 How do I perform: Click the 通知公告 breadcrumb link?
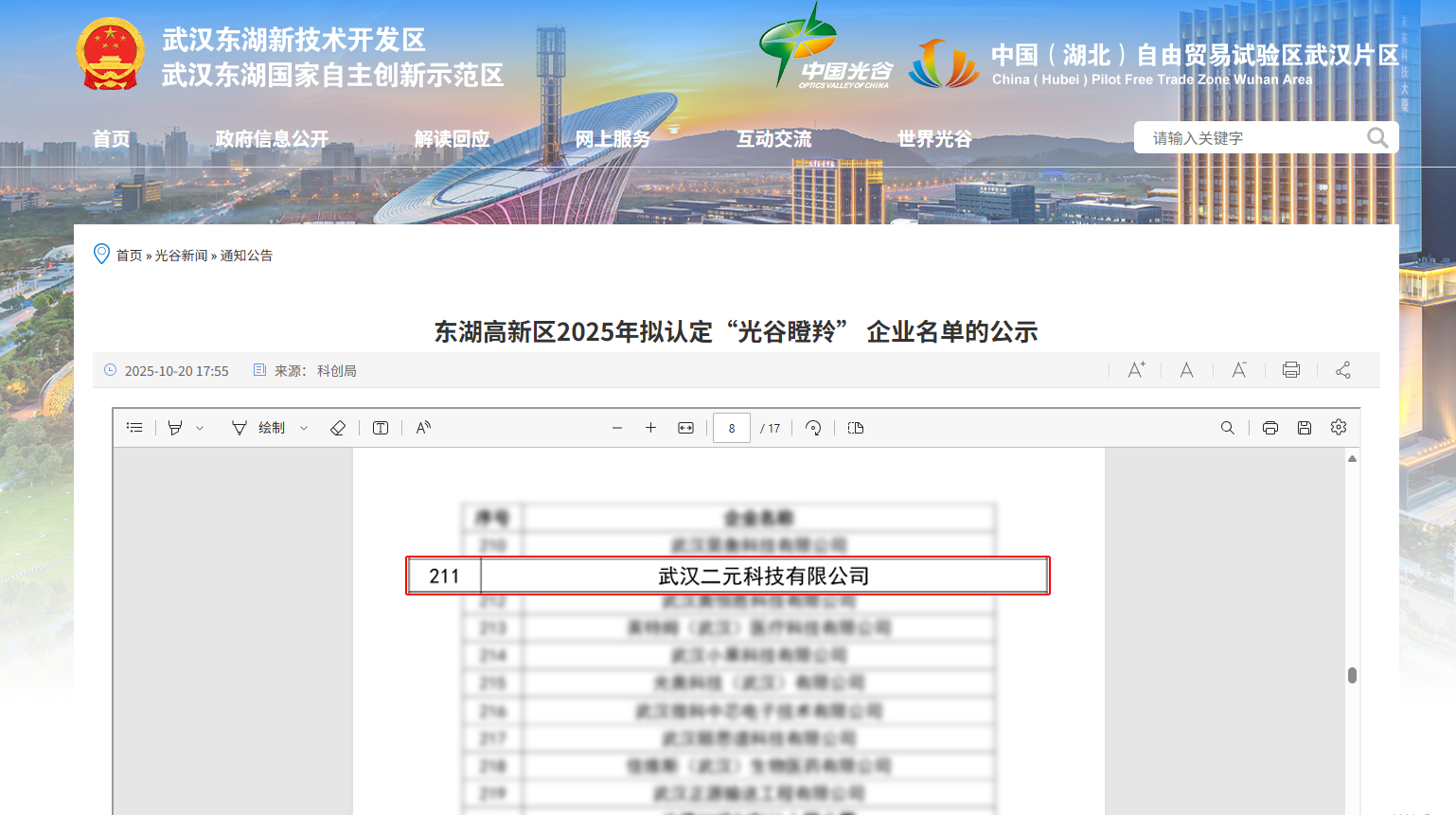(246, 256)
